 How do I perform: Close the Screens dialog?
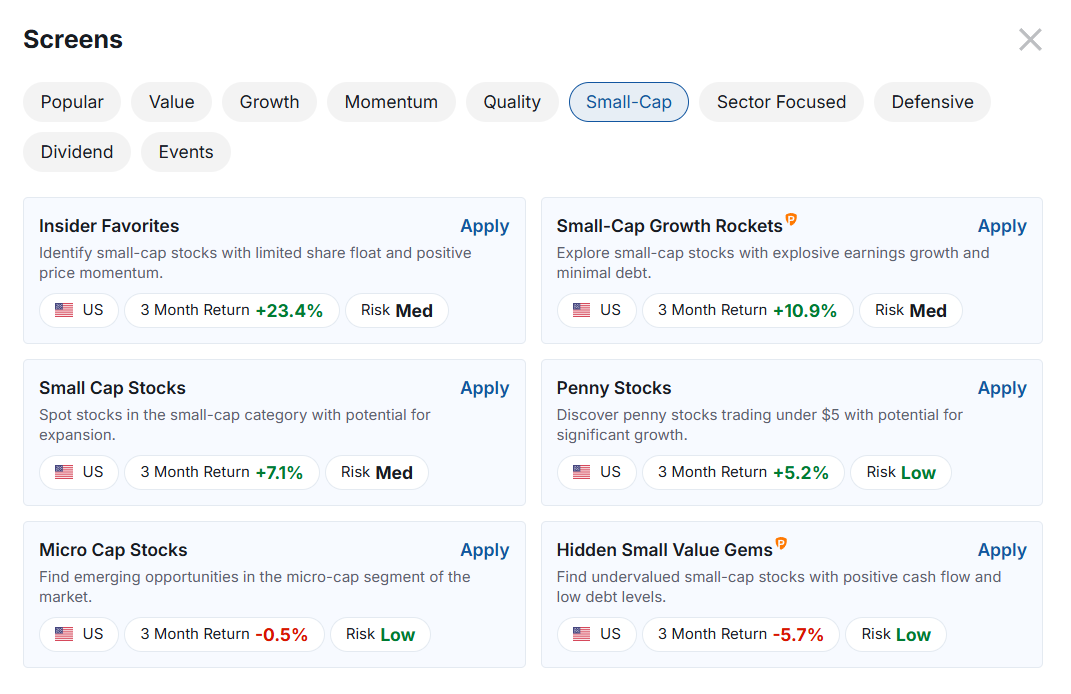1030,39
